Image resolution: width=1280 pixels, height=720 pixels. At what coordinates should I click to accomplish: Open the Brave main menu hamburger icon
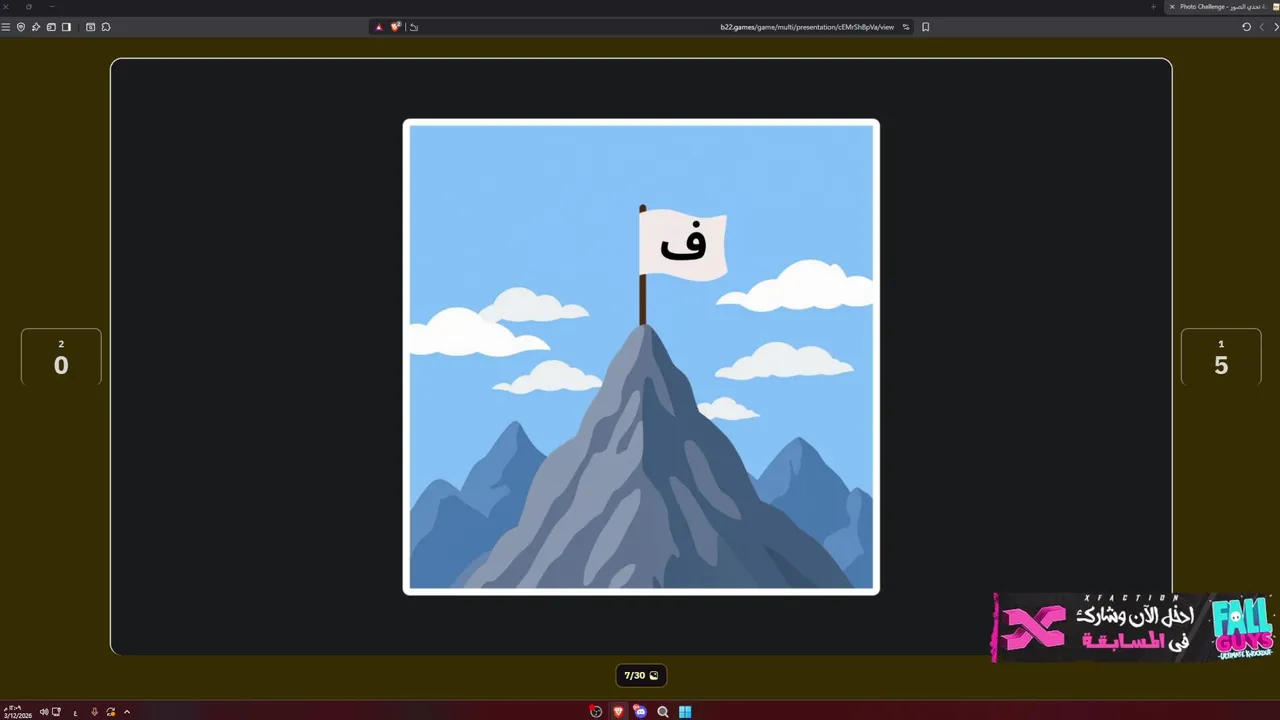click(x=5, y=27)
